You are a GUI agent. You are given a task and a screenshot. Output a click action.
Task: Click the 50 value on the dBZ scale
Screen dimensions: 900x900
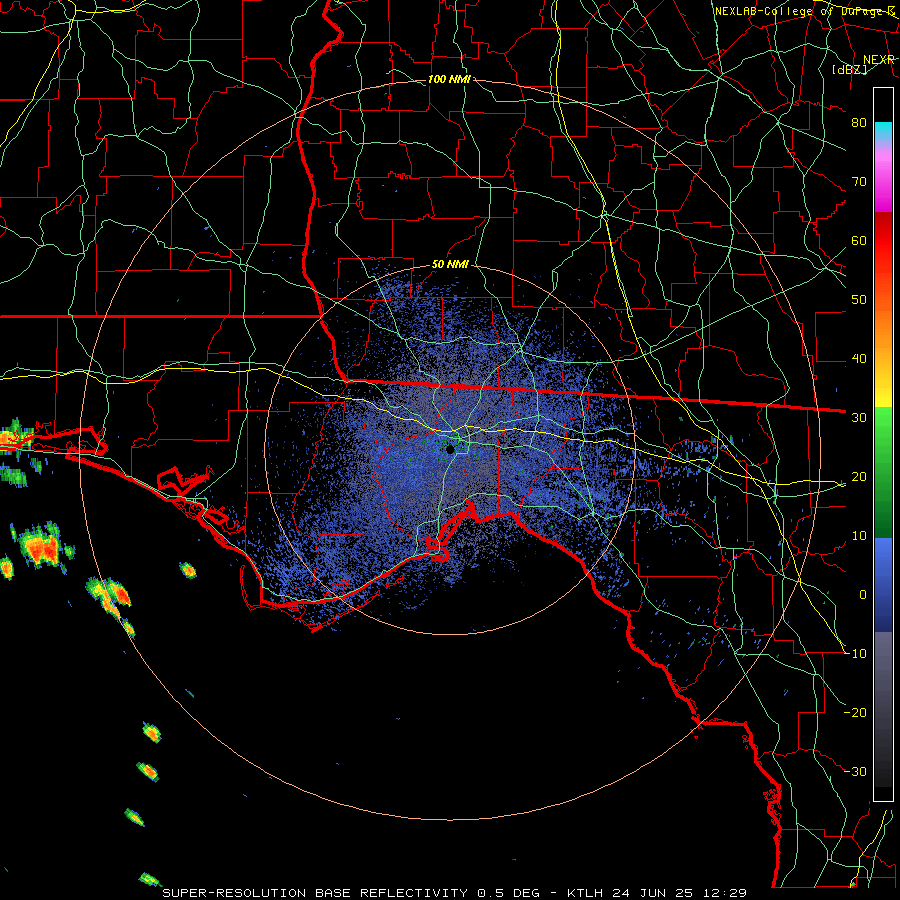[x=859, y=300]
